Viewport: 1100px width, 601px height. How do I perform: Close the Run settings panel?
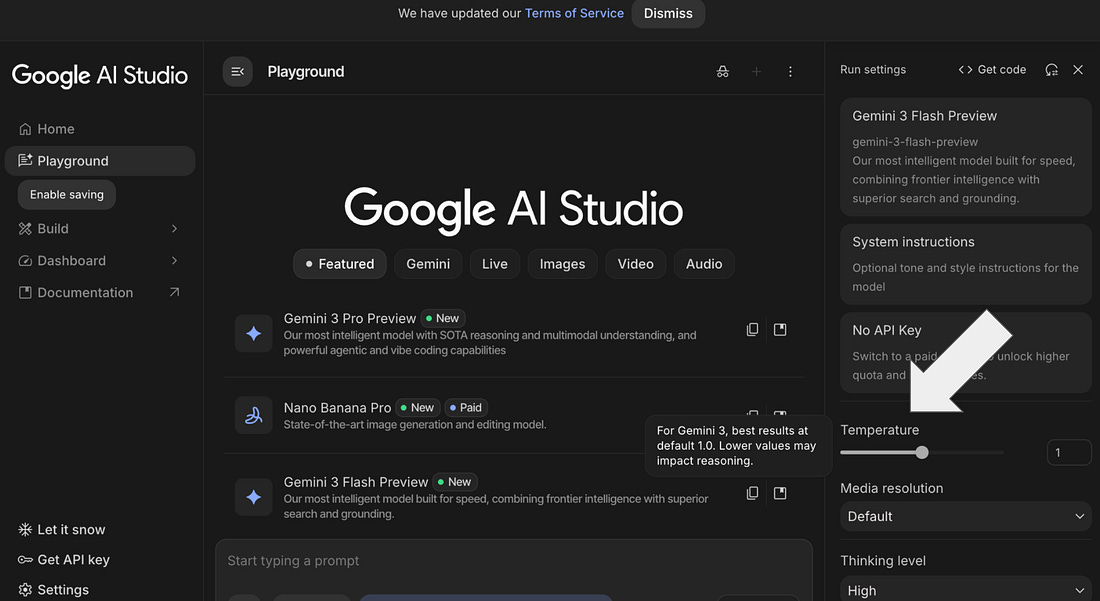pos(1078,69)
